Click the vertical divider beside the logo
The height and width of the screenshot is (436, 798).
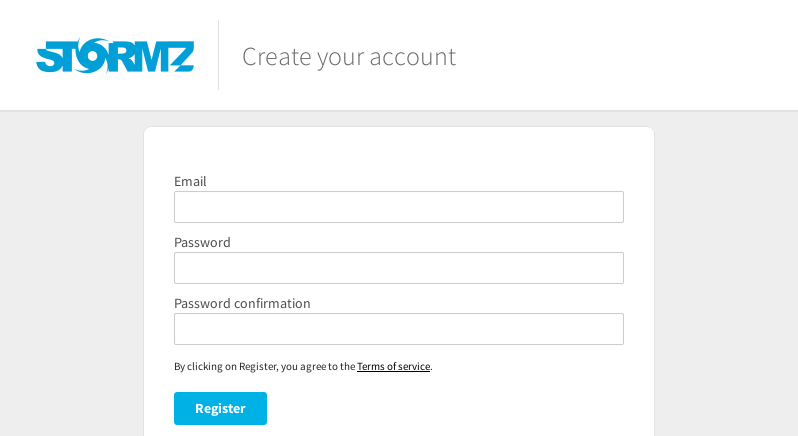pos(219,55)
